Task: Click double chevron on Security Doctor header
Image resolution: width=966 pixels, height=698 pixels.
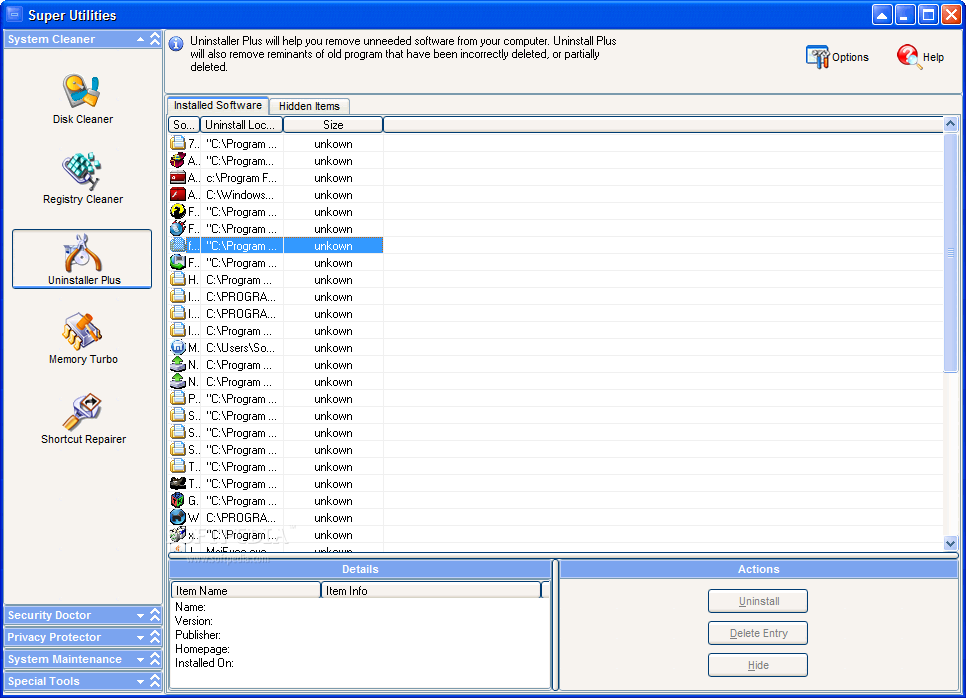Action: pos(155,615)
